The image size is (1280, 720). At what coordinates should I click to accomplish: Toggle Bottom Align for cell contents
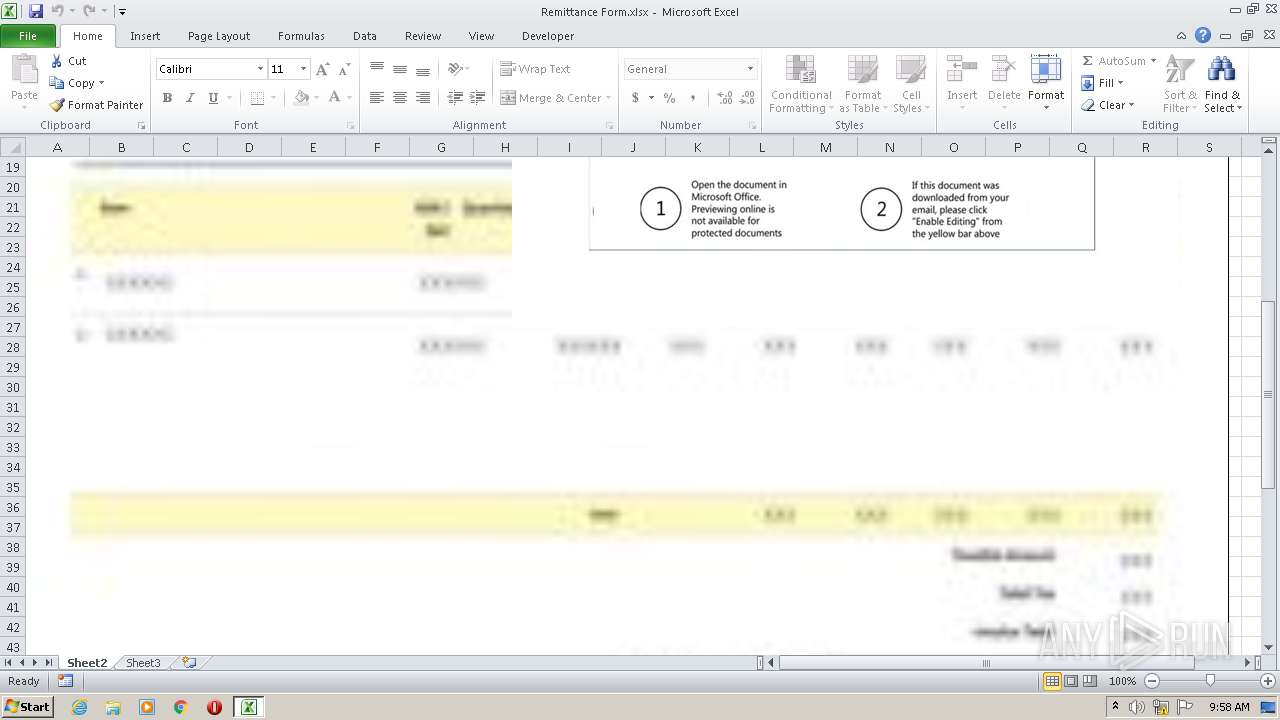click(x=423, y=69)
